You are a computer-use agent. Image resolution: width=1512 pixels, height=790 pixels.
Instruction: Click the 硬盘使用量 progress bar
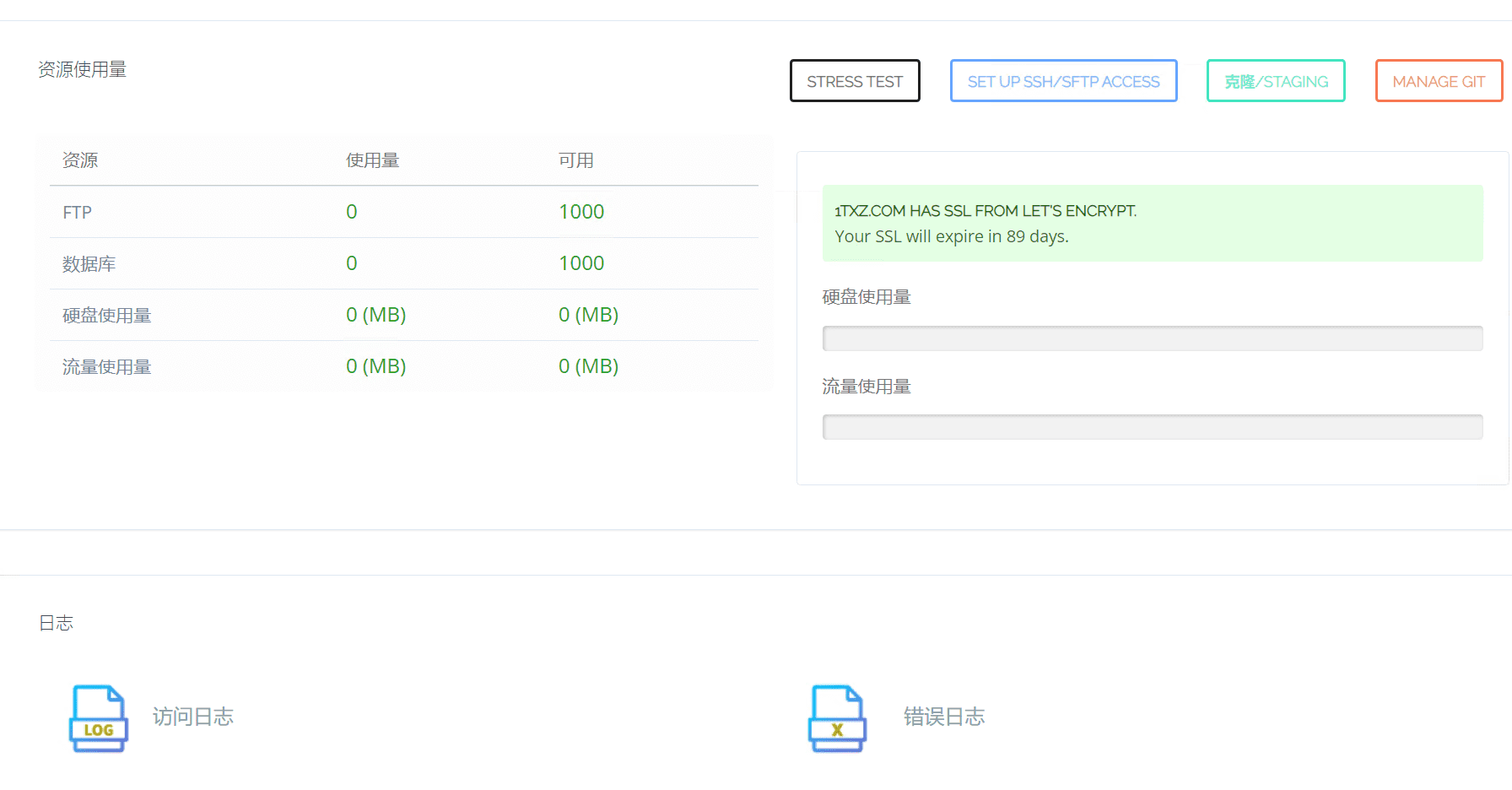point(1153,338)
